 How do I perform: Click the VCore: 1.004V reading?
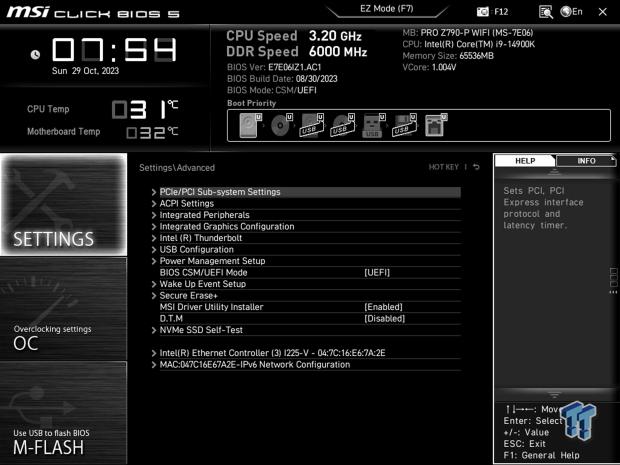[x=429, y=67]
